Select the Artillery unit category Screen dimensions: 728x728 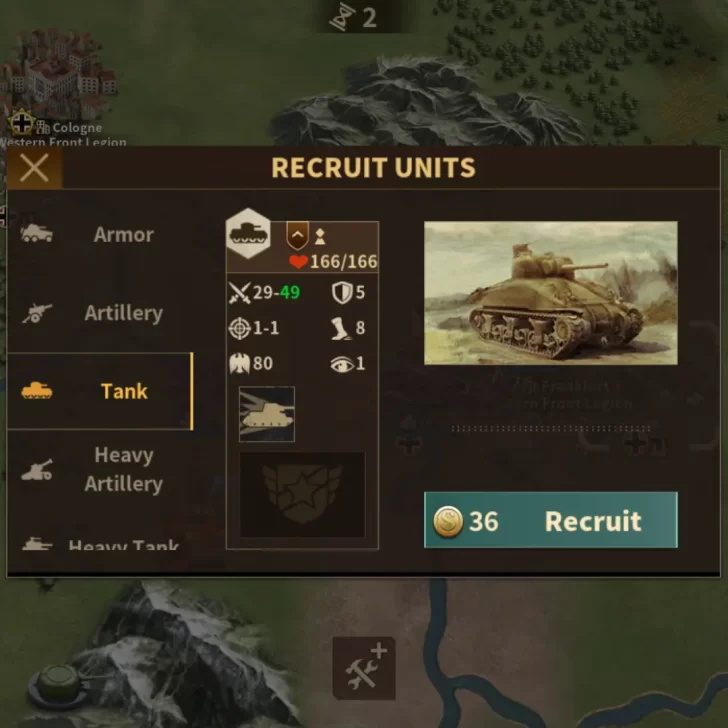100,313
